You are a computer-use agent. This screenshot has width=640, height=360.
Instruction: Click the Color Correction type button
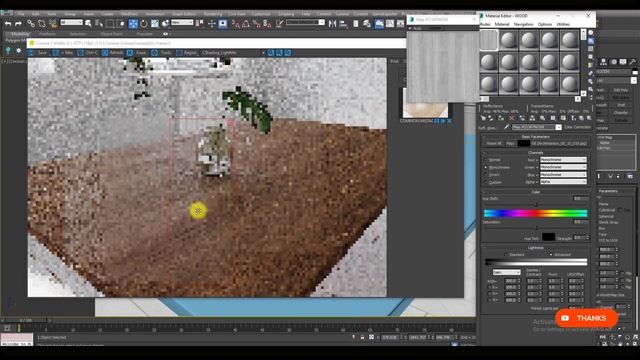577,127
